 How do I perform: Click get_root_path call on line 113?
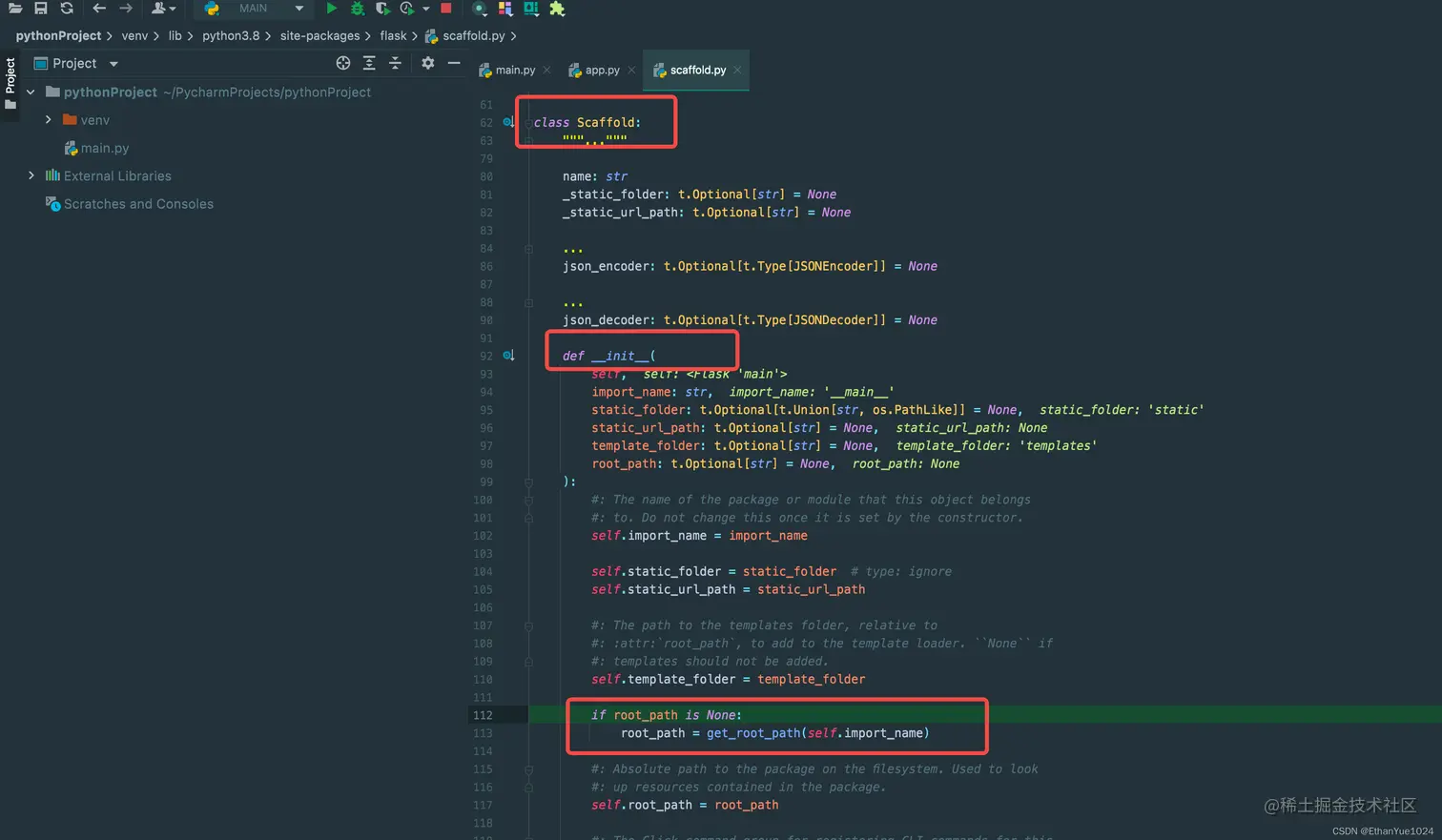pos(754,733)
